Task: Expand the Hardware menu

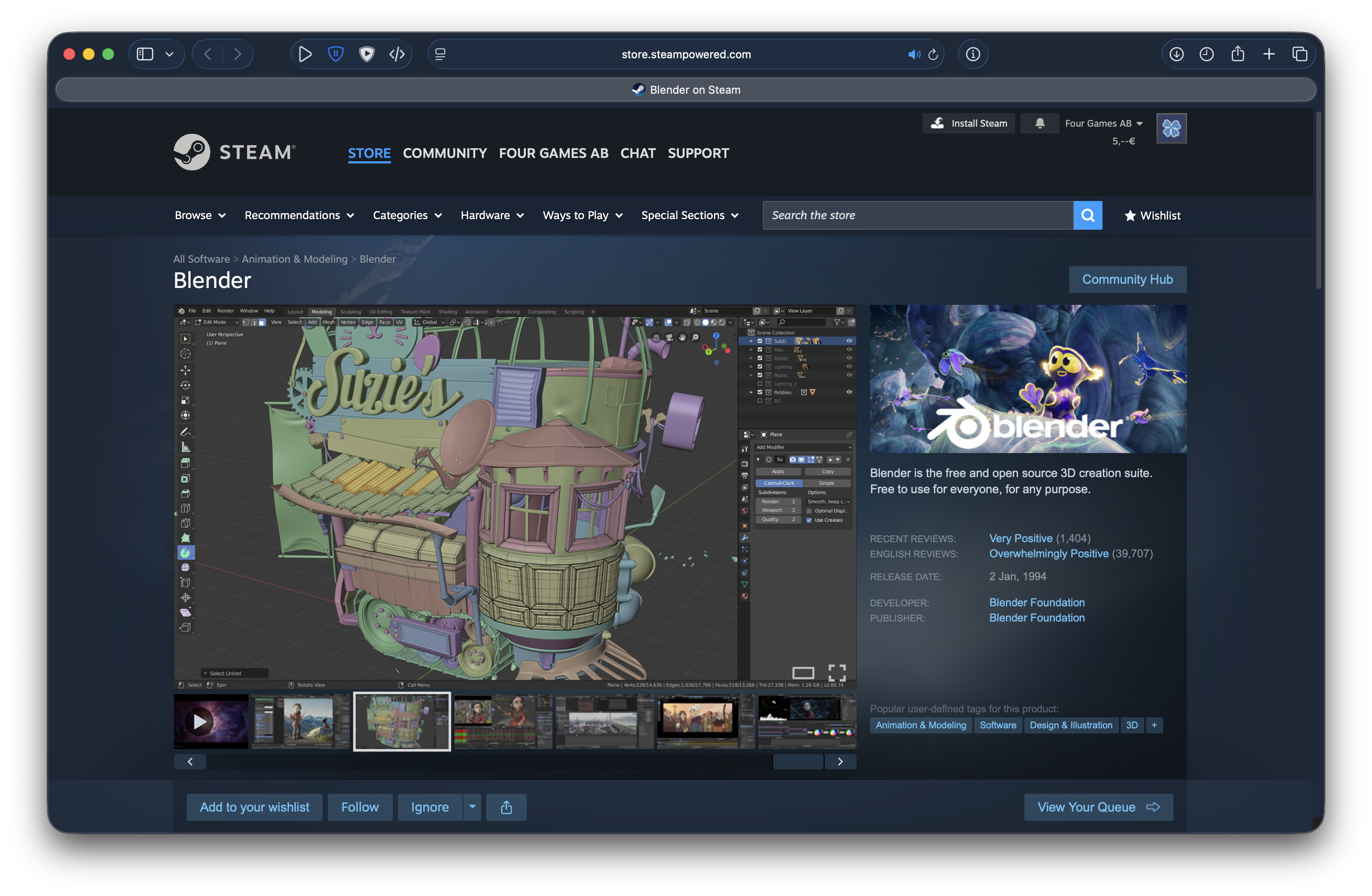Action: (x=492, y=215)
